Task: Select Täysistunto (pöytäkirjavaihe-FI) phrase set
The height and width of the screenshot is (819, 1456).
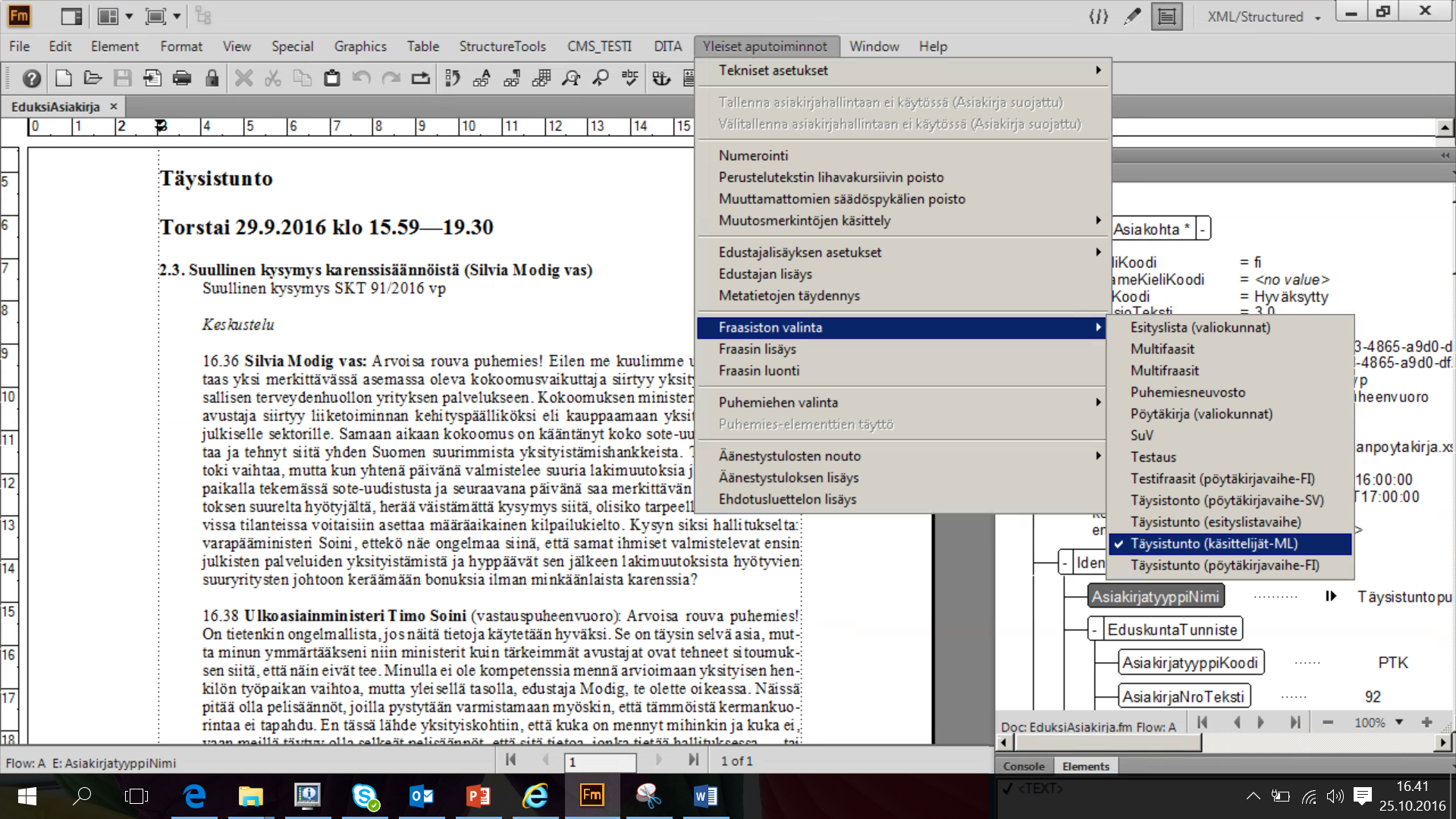Action: pyautogui.click(x=1229, y=565)
